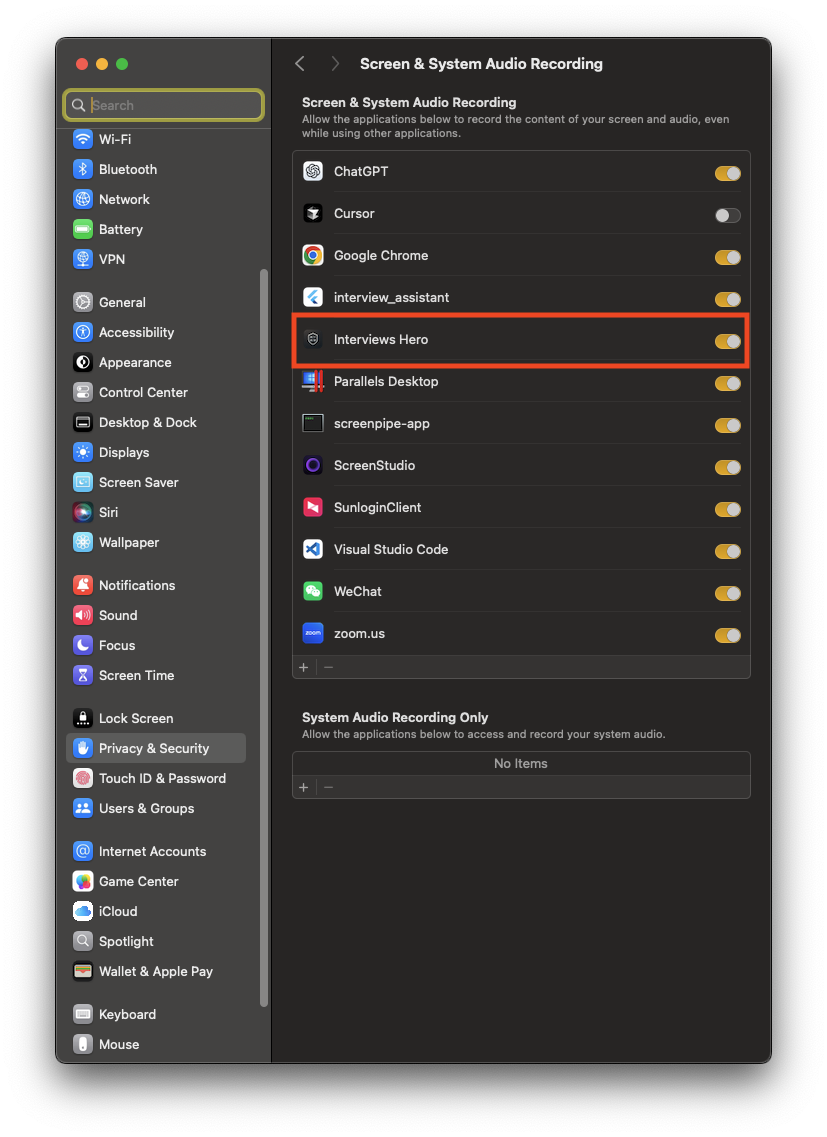Image resolution: width=827 pixels, height=1137 pixels.
Task: Click the Screen Time hourglass icon
Action: (x=83, y=675)
